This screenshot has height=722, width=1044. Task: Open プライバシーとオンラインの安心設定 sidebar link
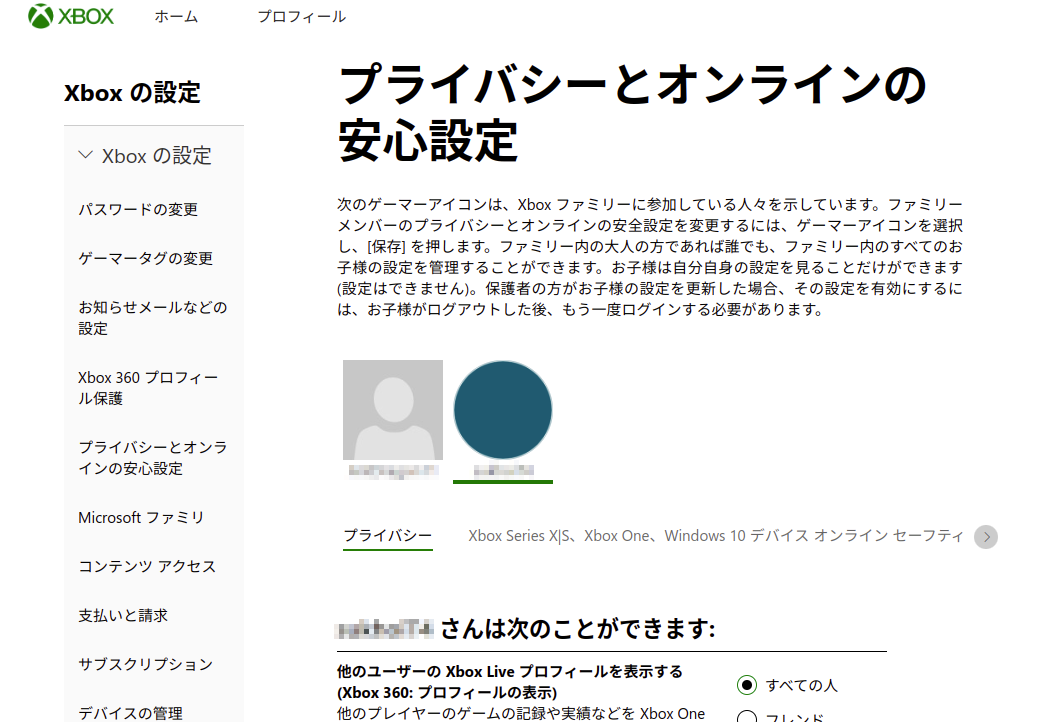tap(153, 458)
